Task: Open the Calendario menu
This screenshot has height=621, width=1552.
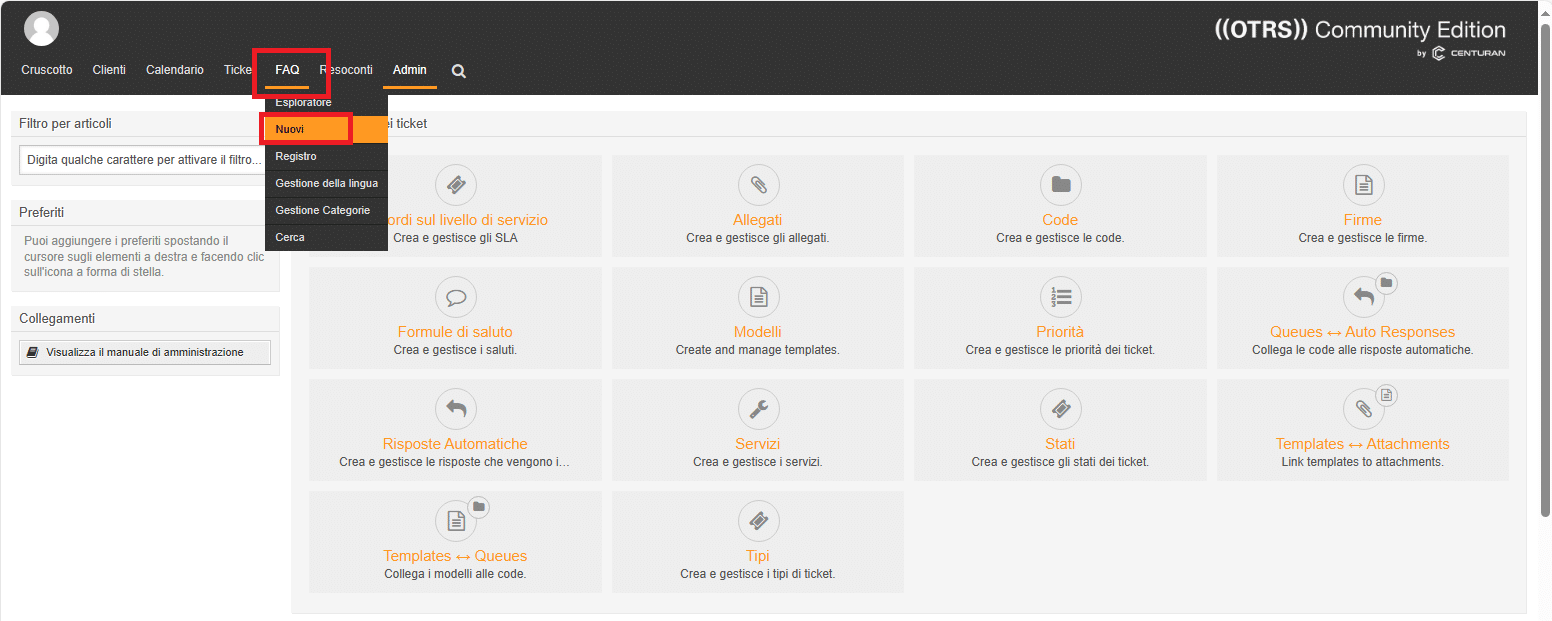Action: pos(175,70)
